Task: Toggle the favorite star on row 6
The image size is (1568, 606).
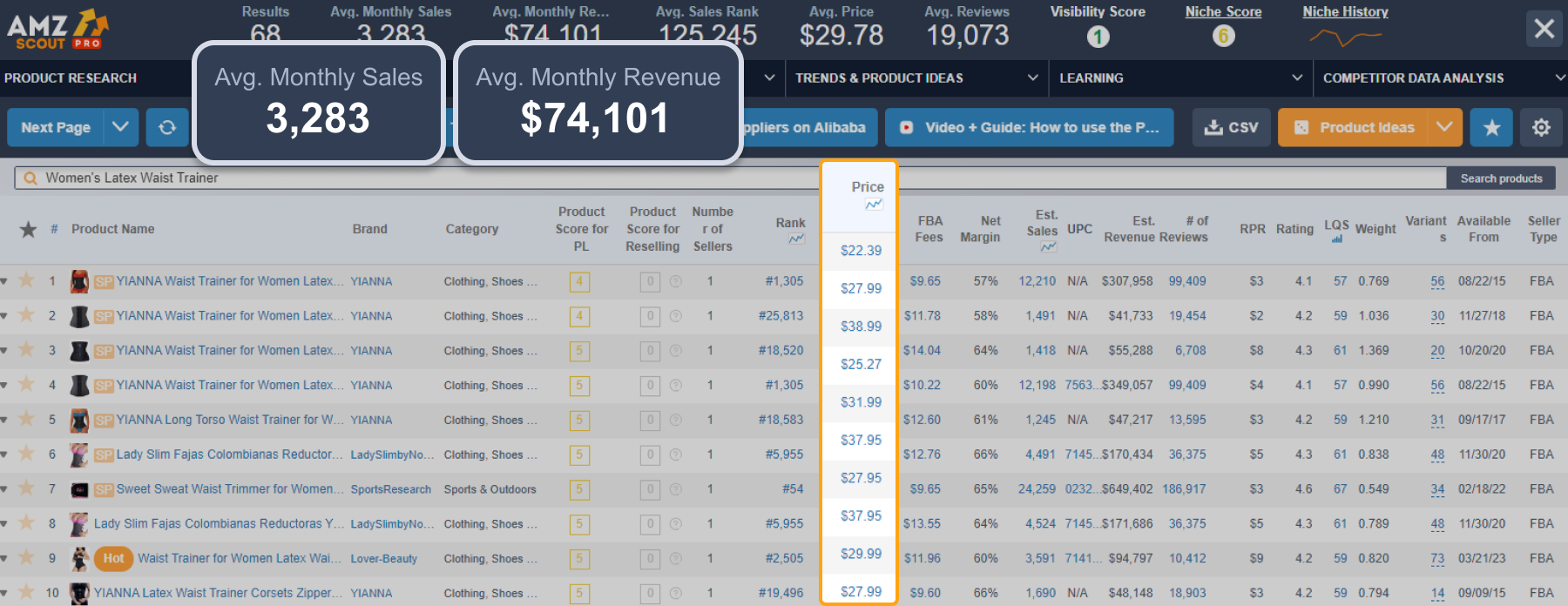Action: 27,453
